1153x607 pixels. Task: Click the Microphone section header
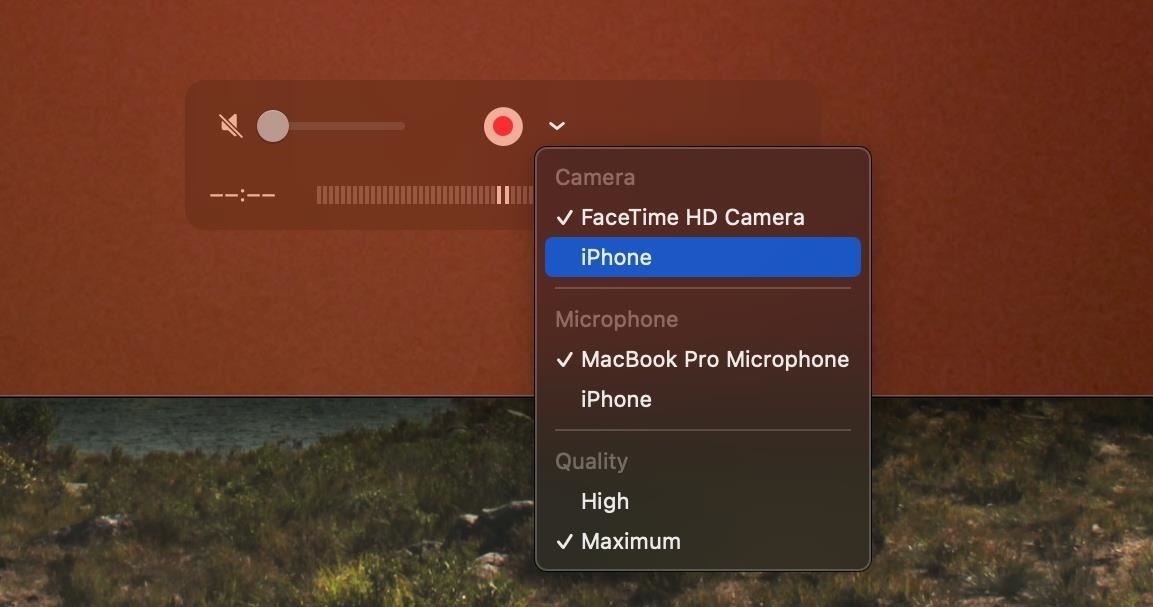pos(616,320)
